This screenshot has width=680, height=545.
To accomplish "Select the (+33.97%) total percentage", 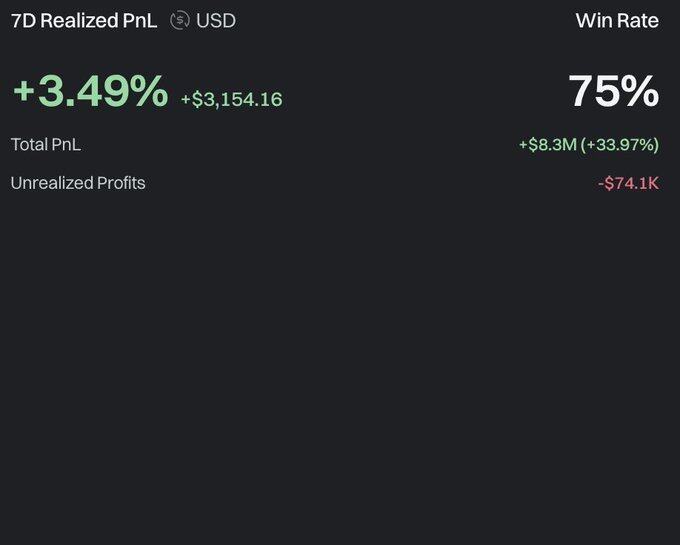I will [620, 144].
